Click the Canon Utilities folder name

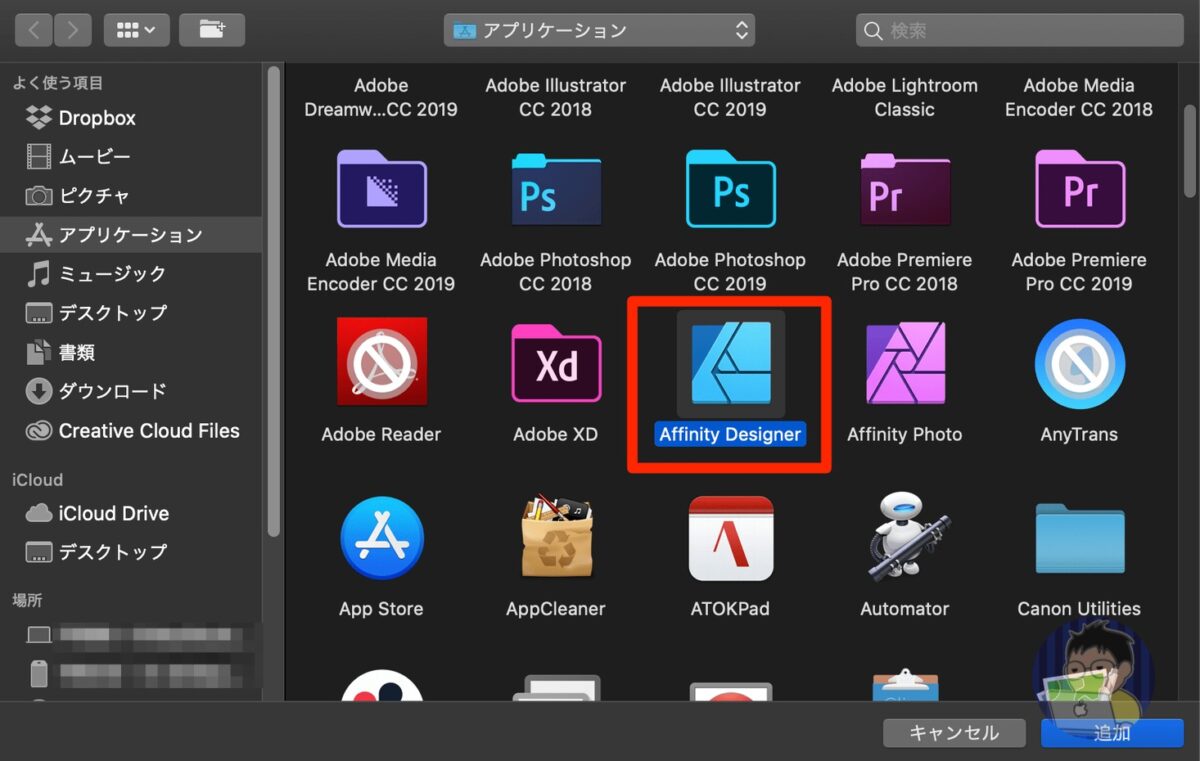click(1079, 608)
